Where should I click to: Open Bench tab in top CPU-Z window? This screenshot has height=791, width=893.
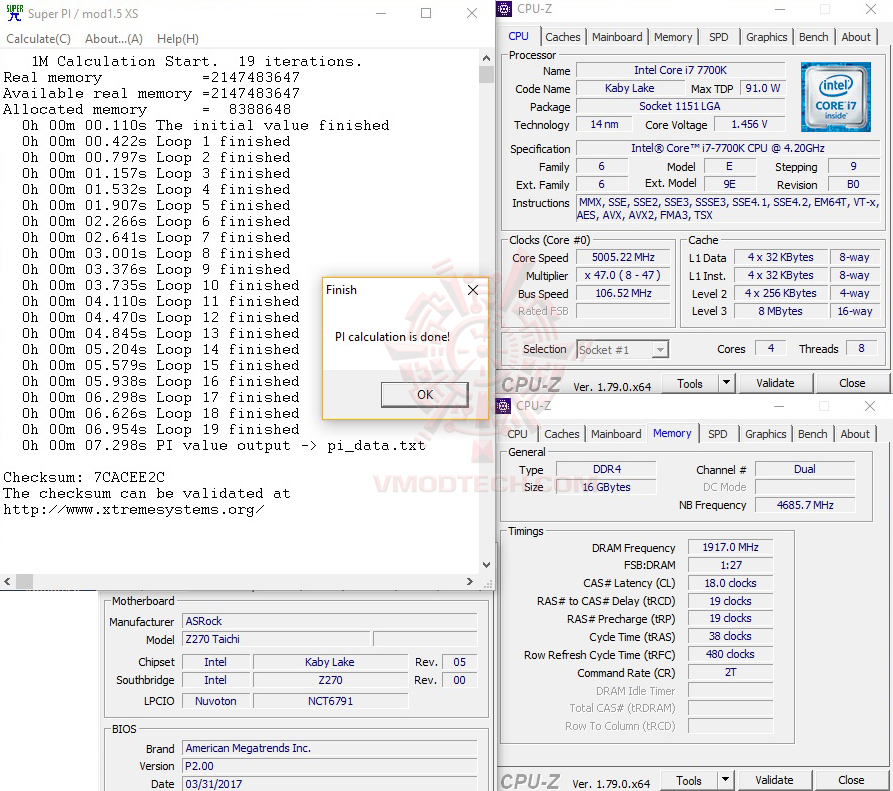coord(813,37)
